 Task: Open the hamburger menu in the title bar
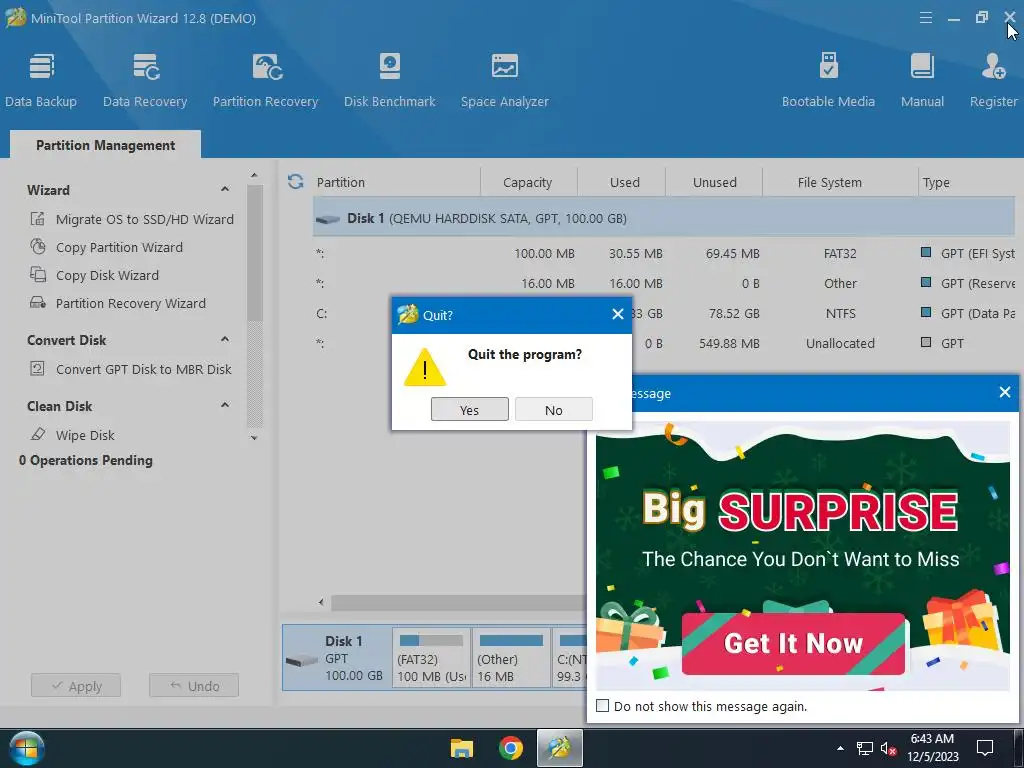pyautogui.click(x=925, y=18)
